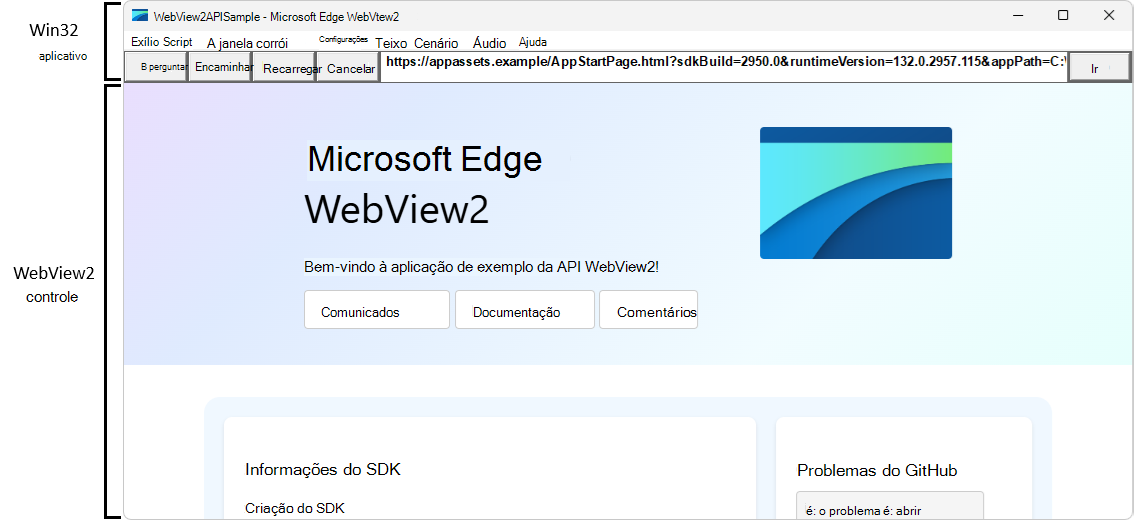Click the Encaminhar button

(220, 67)
